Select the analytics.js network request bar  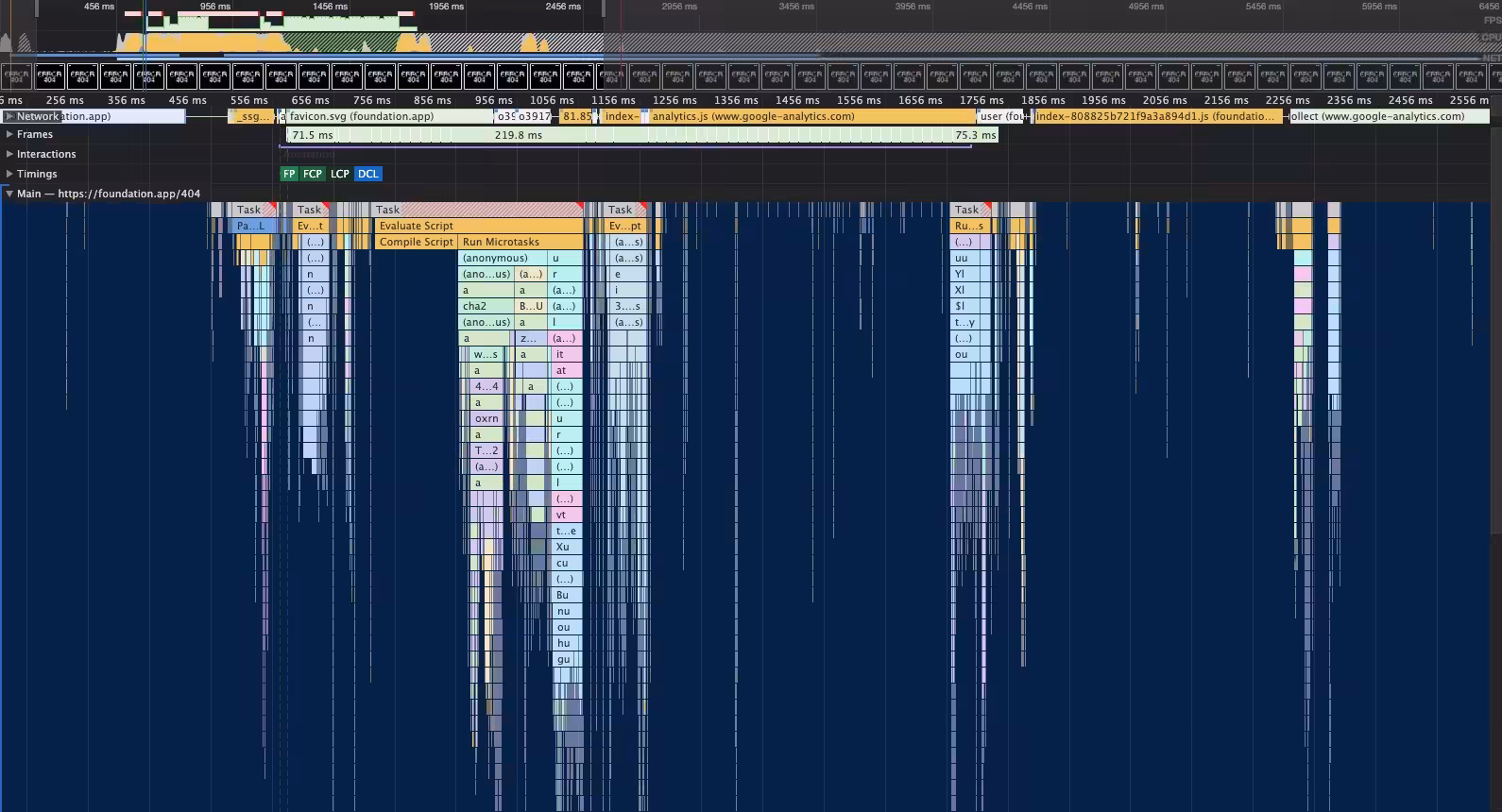point(812,116)
